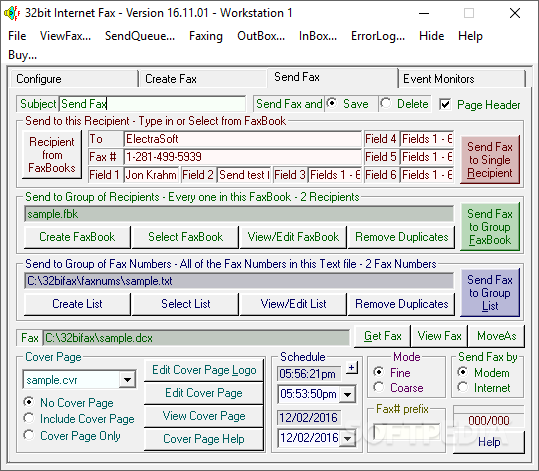The width and height of the screenshot is (539, 471).
Task: Click the Fax# prefix input field
Action: tap(406, 432)
